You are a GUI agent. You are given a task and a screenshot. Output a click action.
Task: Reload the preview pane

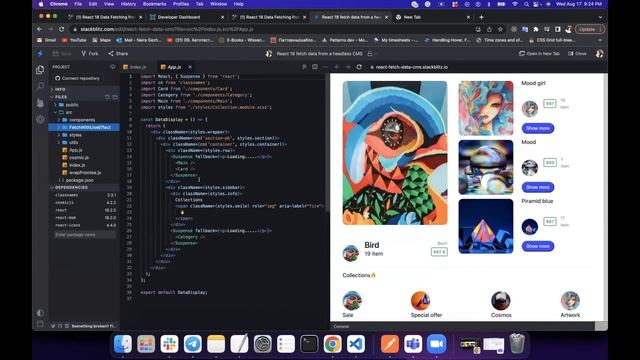359,67
